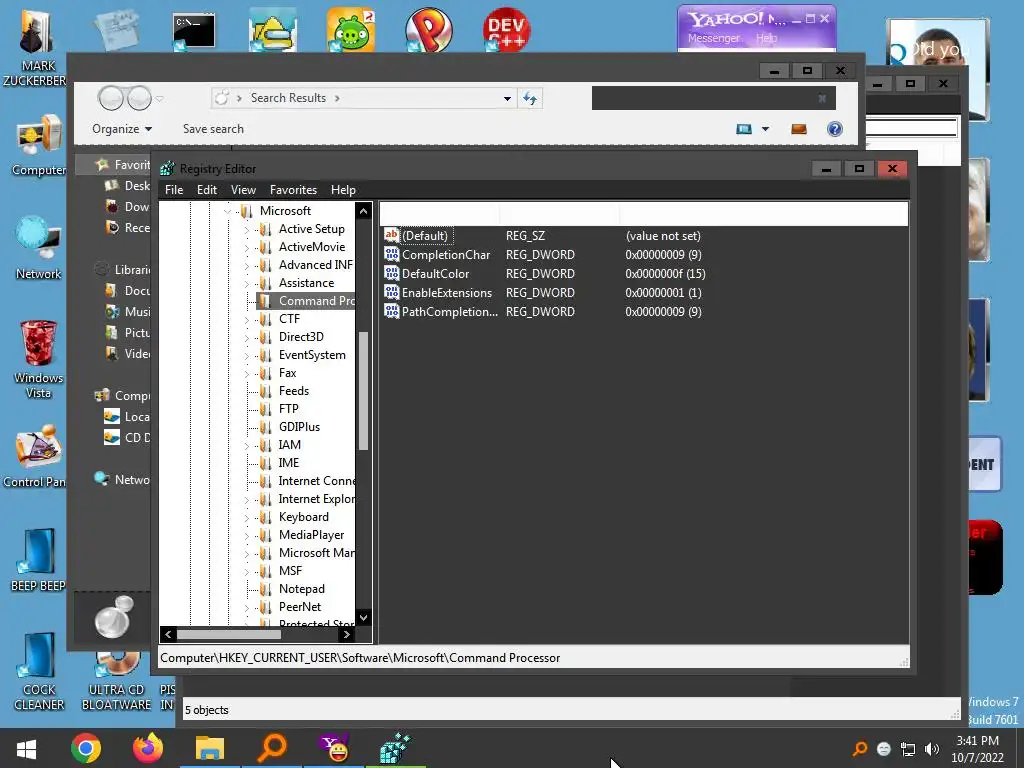Click the DefaultColor DWORD icon

coord(391,273)
